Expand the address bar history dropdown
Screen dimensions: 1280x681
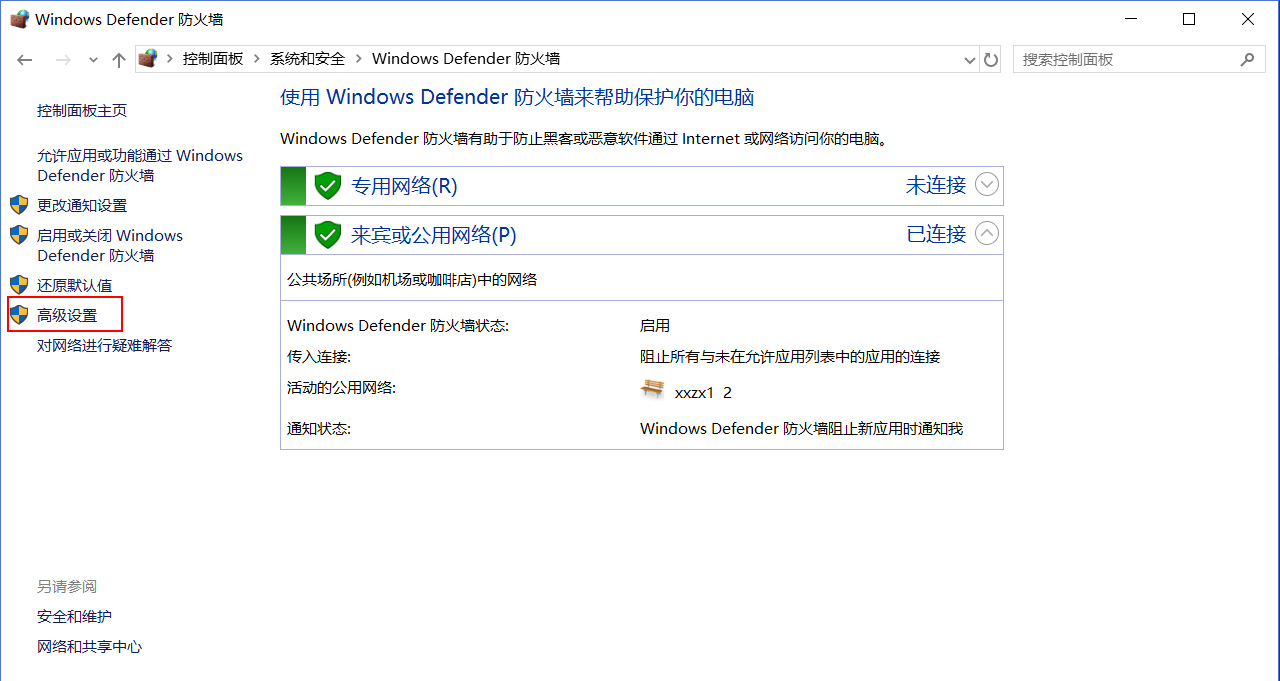click(x=969, y=60)
